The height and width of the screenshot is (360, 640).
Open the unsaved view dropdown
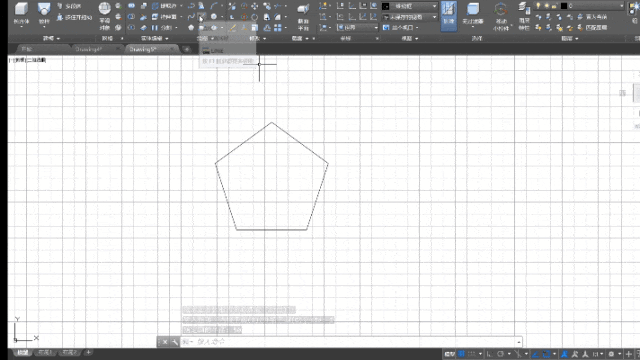click(410, 17)
